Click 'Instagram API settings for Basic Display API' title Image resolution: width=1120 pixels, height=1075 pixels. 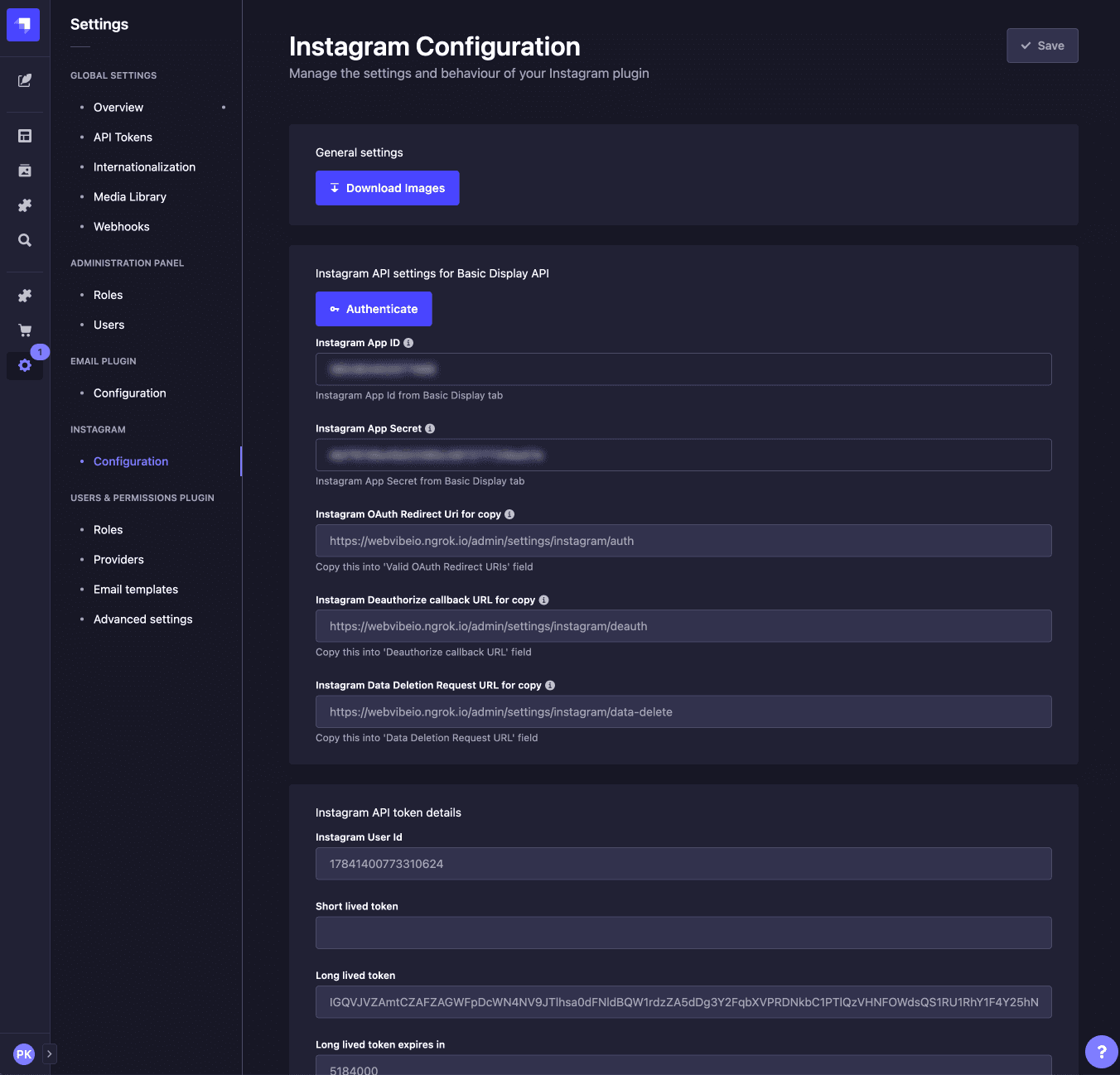pos(432,273)
